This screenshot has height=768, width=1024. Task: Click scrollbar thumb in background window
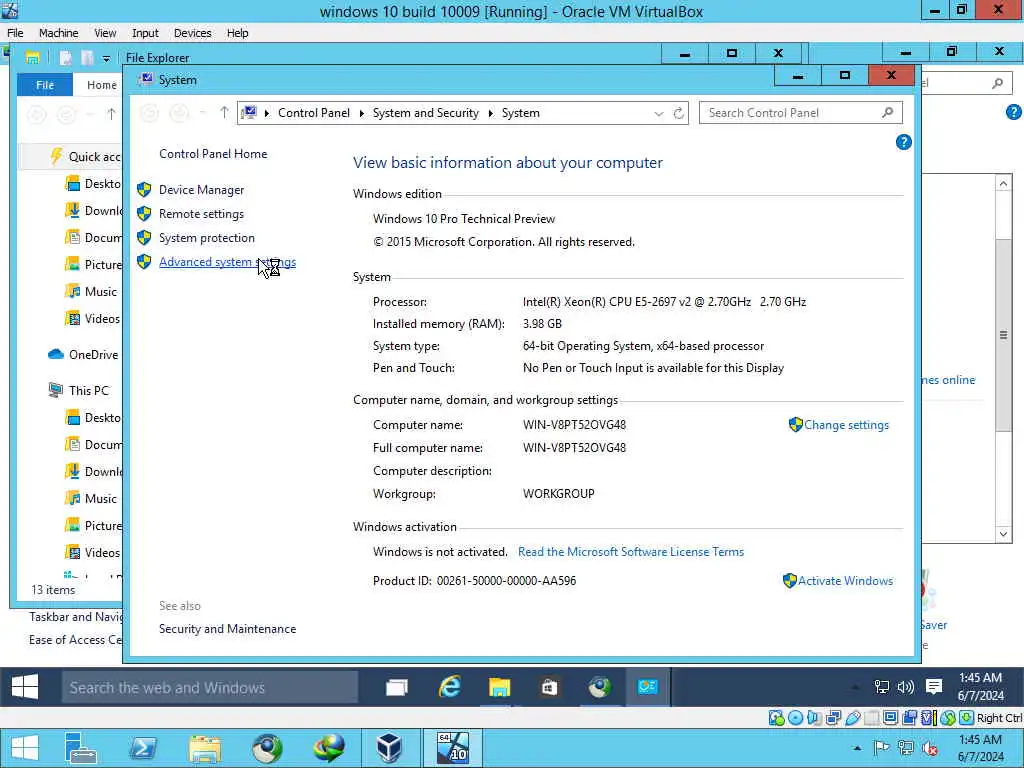coord(1004,336)
